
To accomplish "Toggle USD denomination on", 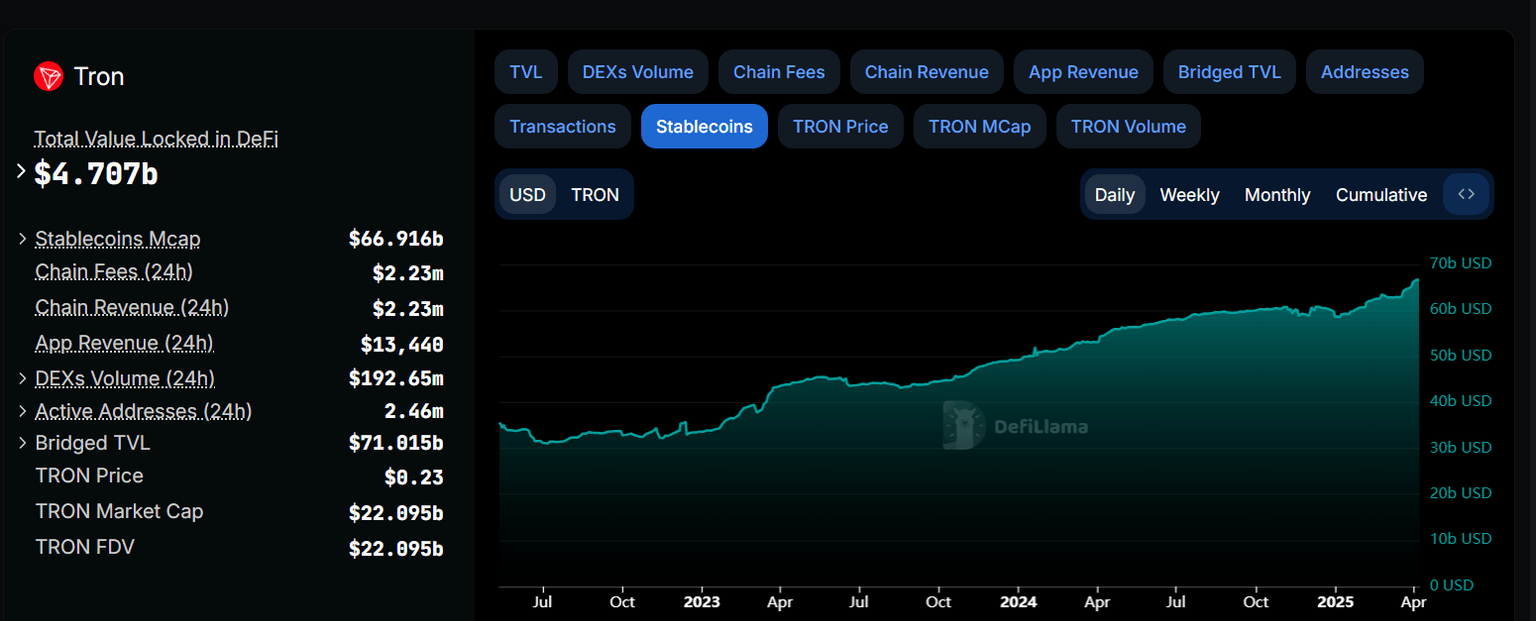I will click(x=527, y=194).
